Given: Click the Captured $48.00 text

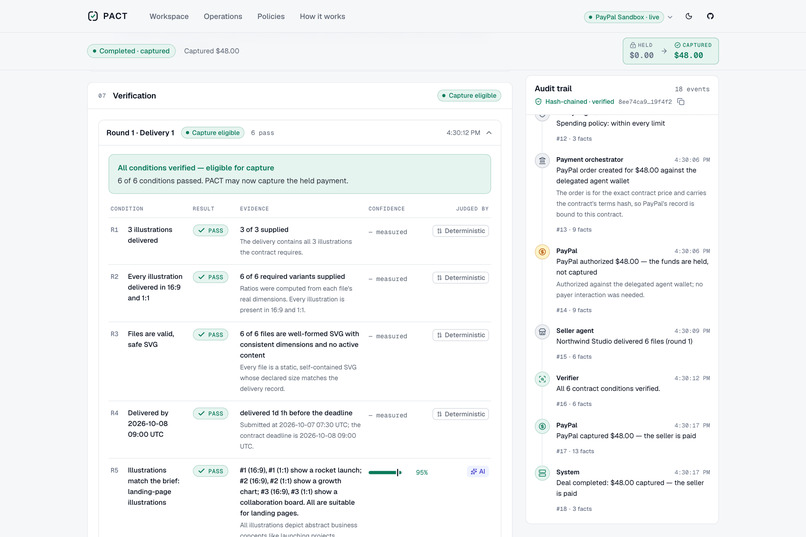Looking at the screenshot, I should pos(211,51).
